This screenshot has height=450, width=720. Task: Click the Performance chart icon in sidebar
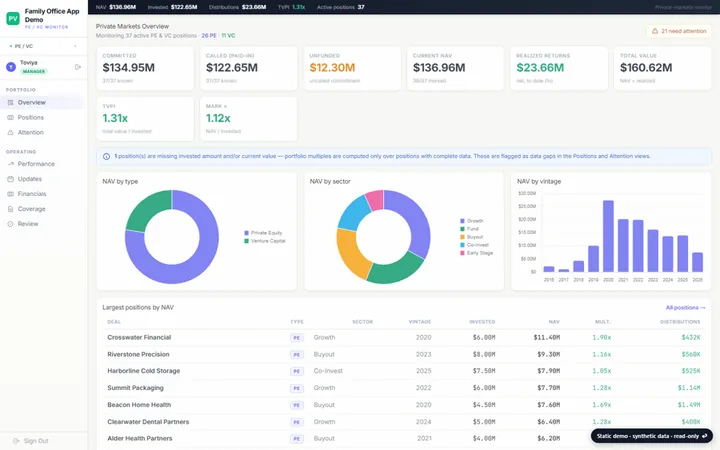tap(11, 164)
